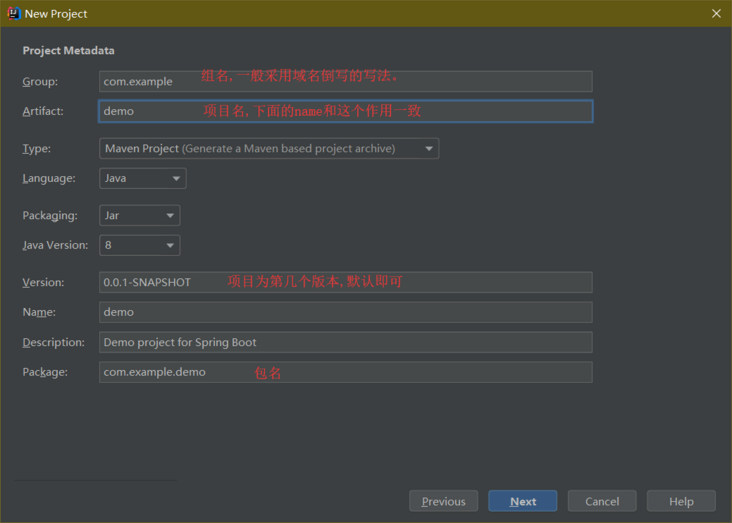Close the New Project dialog
This screenshot has width=732, height=523.
(716, 13)
